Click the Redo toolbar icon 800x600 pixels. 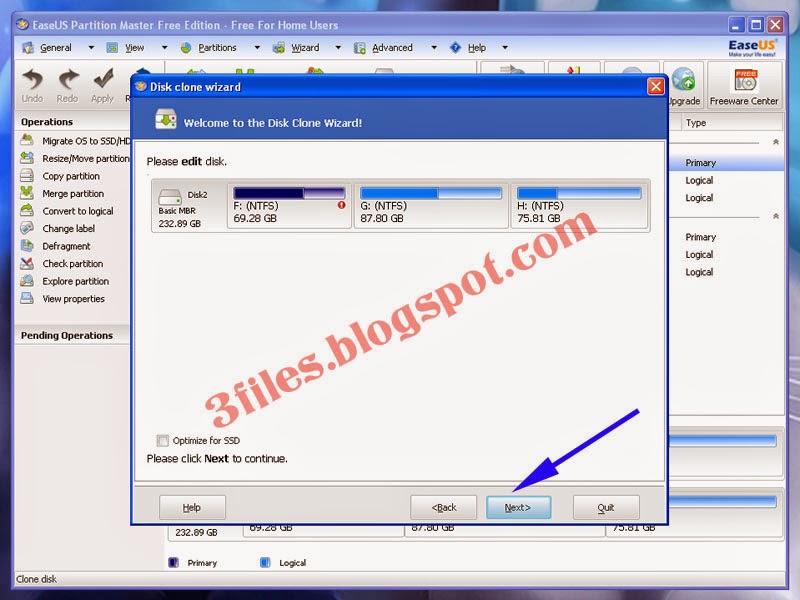[68, 80]
